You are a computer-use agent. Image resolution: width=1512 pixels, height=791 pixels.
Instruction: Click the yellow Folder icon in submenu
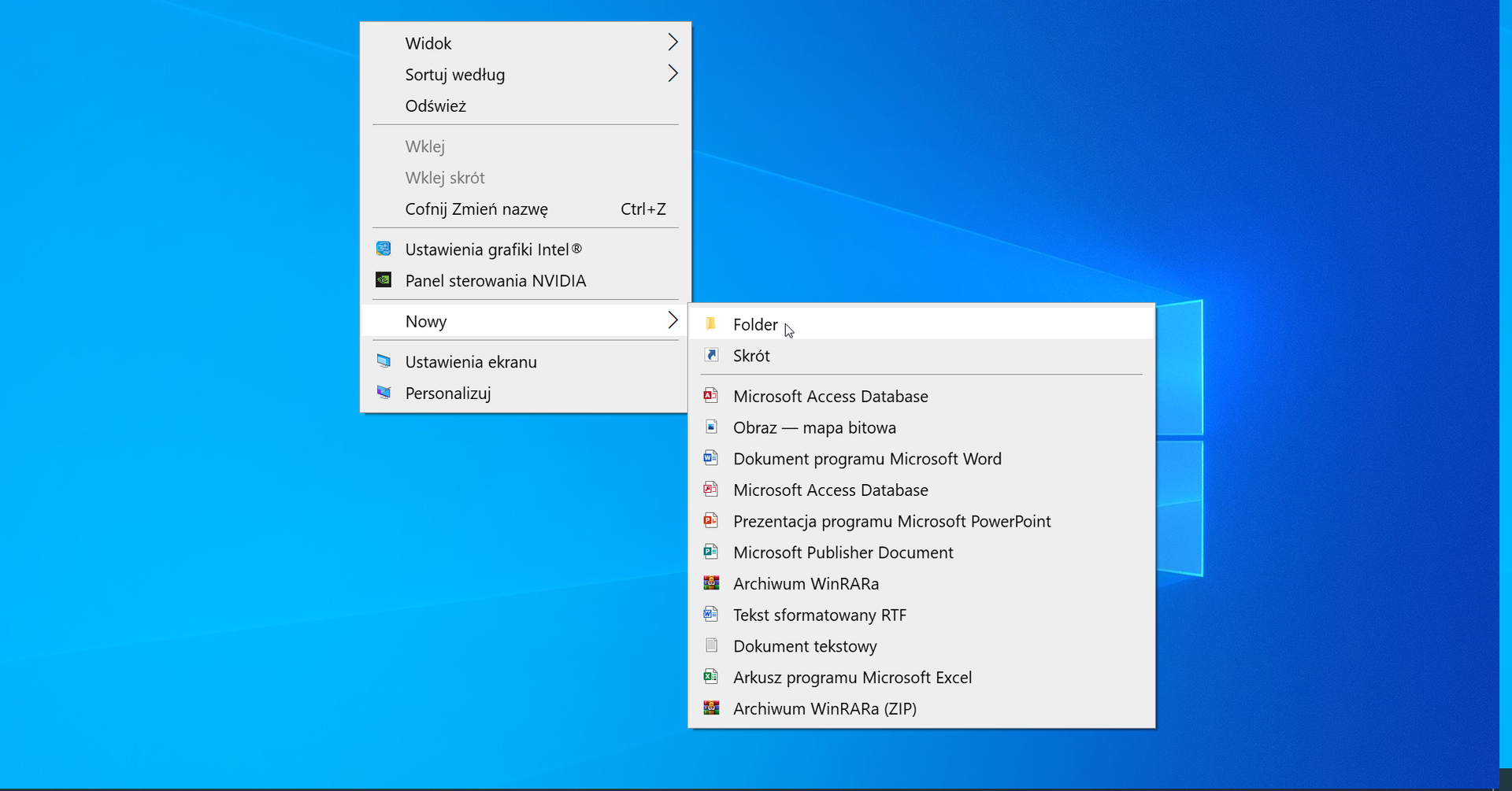click(710, 323)
